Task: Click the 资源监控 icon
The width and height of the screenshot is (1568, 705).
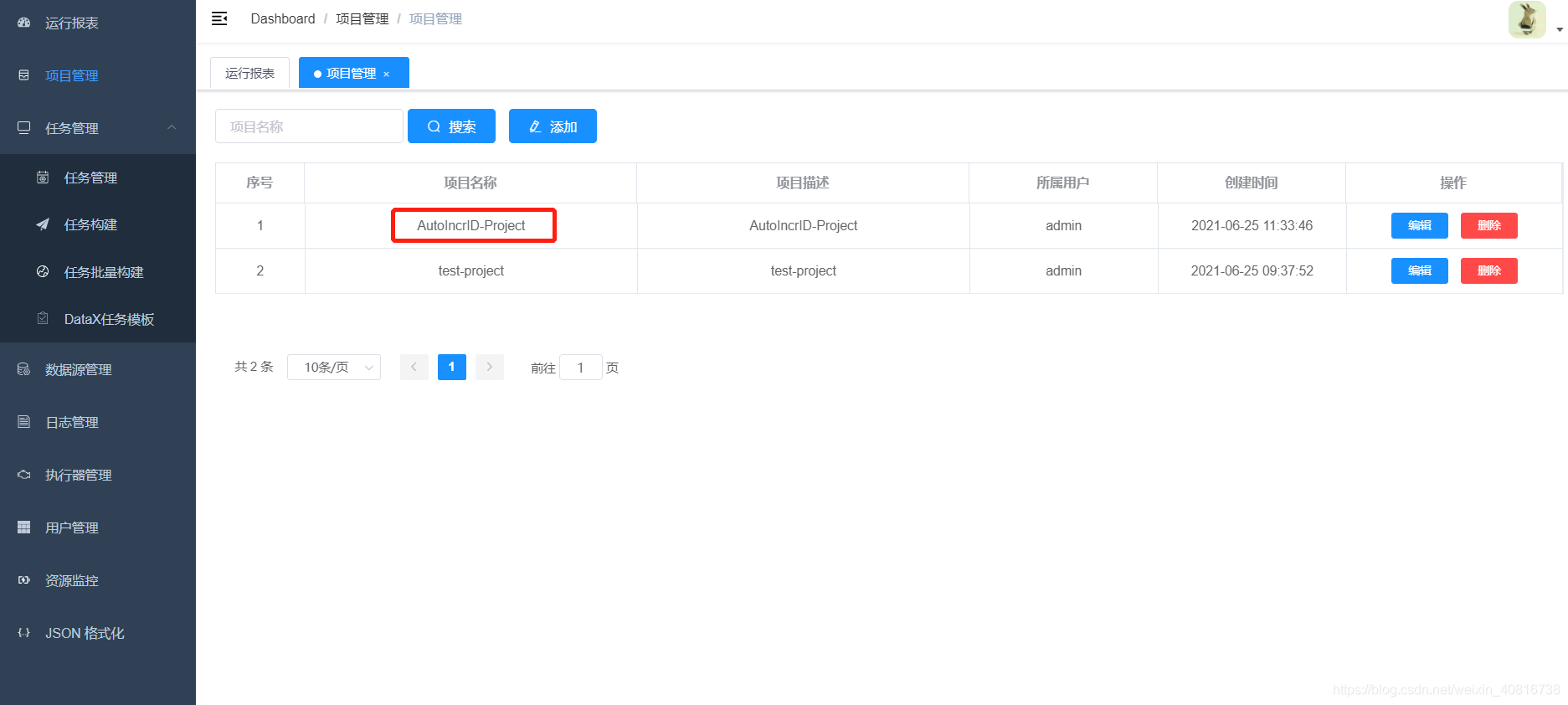Action: pos(24,579)
